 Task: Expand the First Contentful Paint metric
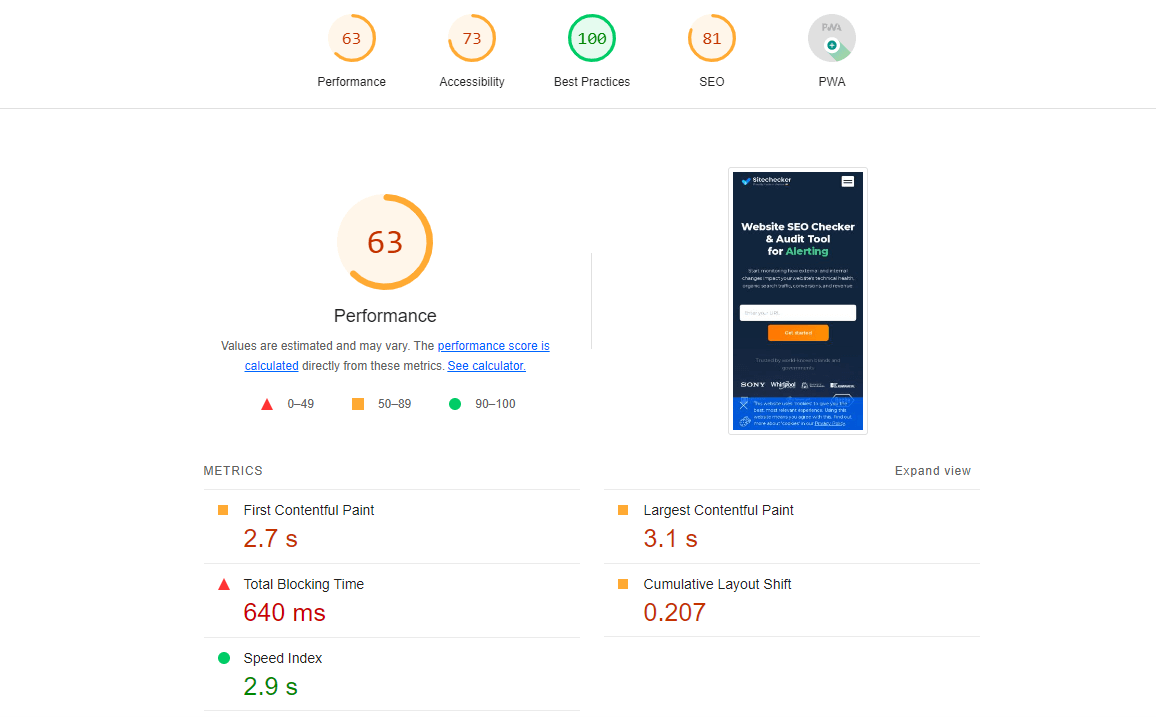392,527
